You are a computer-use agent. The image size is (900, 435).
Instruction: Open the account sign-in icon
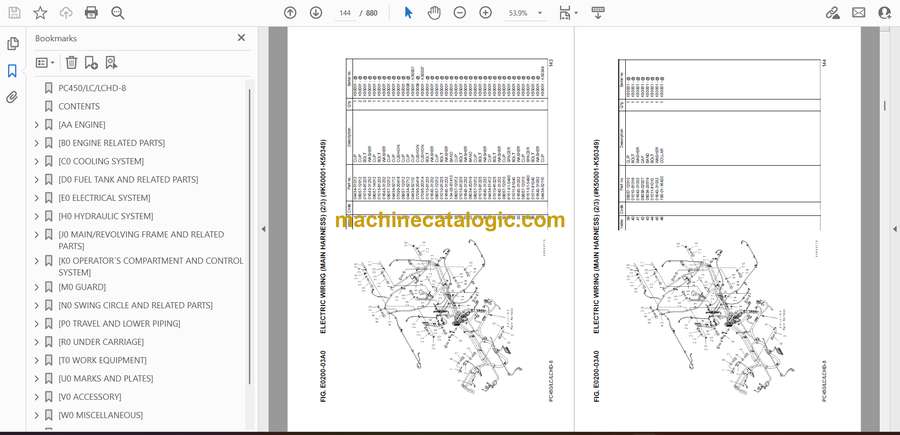885,13
